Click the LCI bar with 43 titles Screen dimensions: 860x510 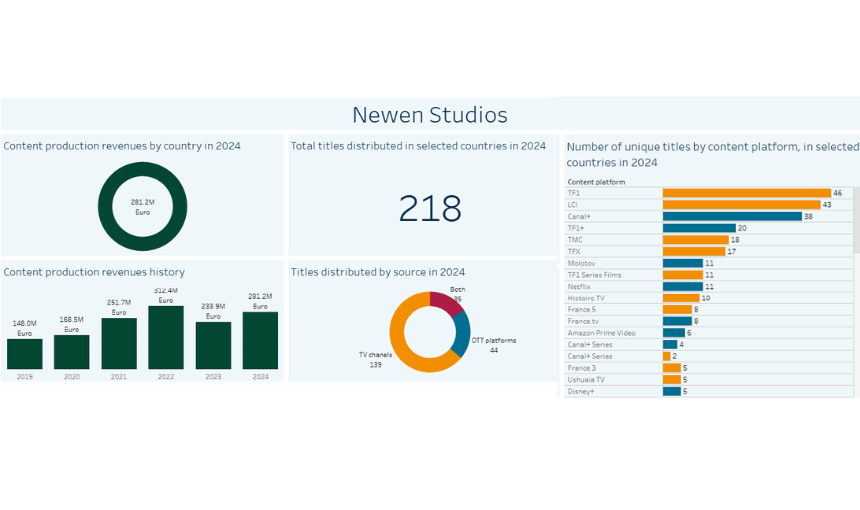click(742, 204)
